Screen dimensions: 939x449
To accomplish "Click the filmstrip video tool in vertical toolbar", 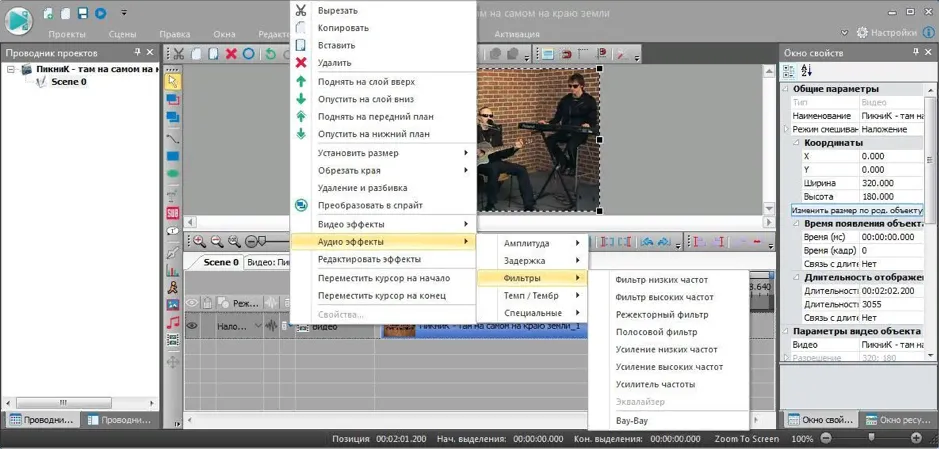I will coord(172,339).
